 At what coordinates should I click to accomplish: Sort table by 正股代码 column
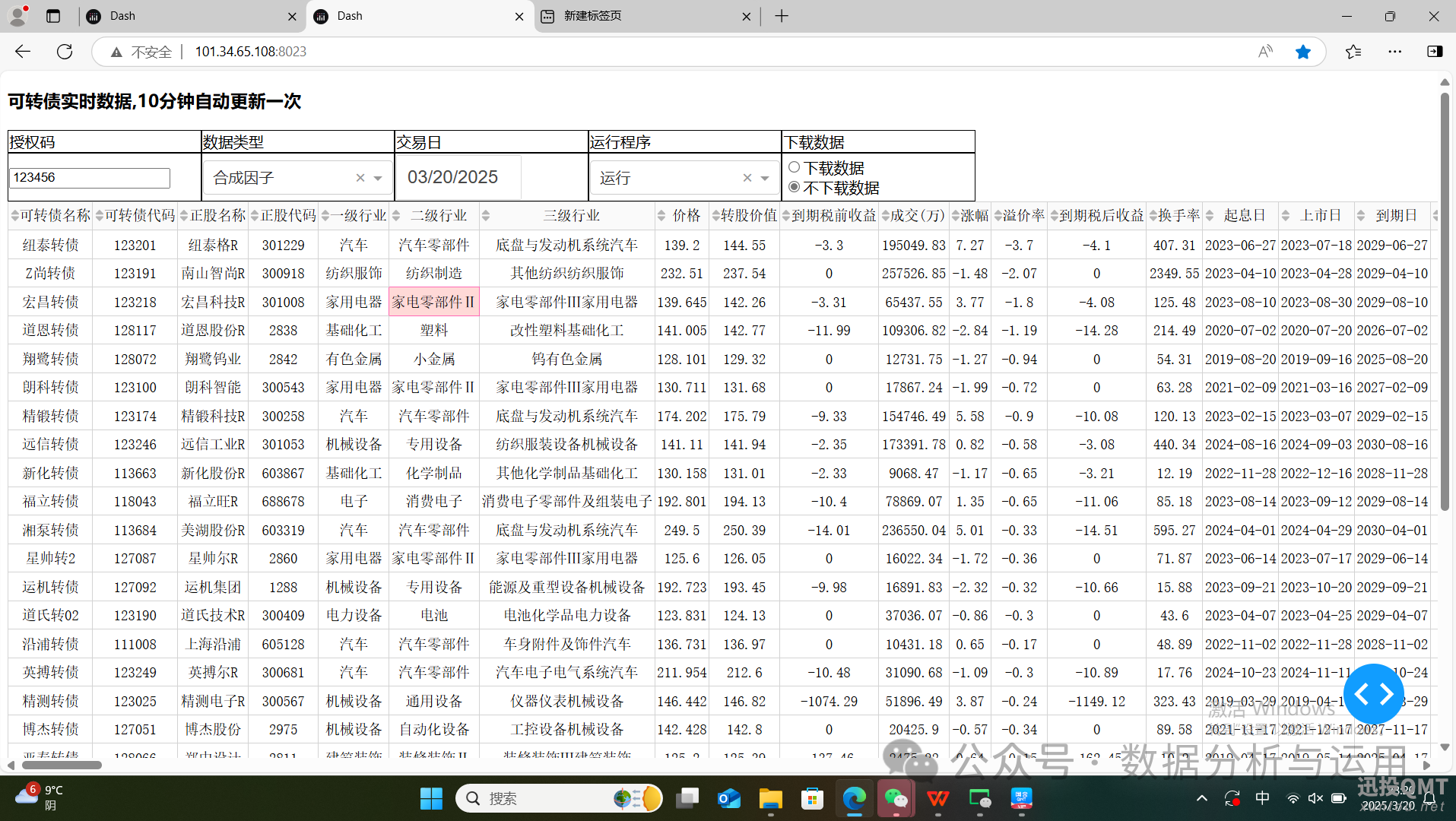pyautogui.click(x=255, y=217)
